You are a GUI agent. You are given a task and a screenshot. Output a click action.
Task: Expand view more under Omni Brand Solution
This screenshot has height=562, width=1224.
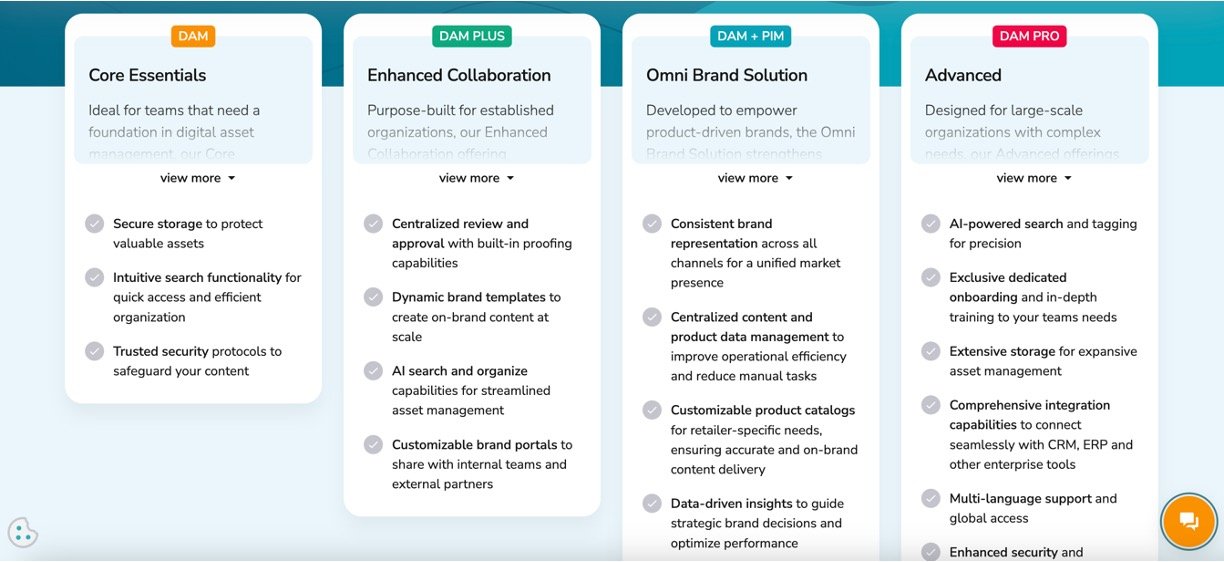tap(755, 178)
